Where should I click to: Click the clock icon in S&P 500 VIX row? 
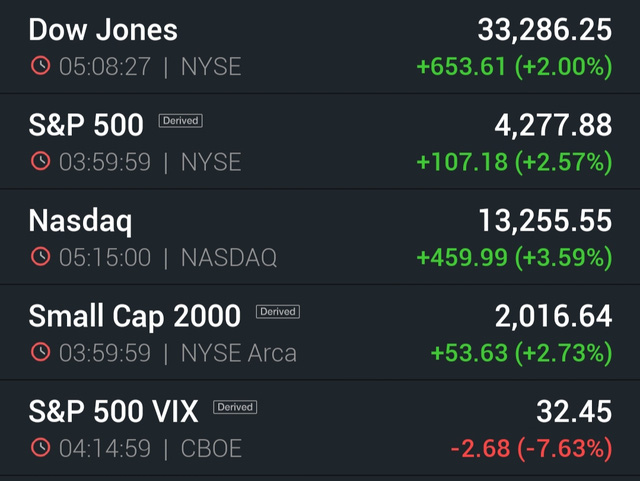40,448
